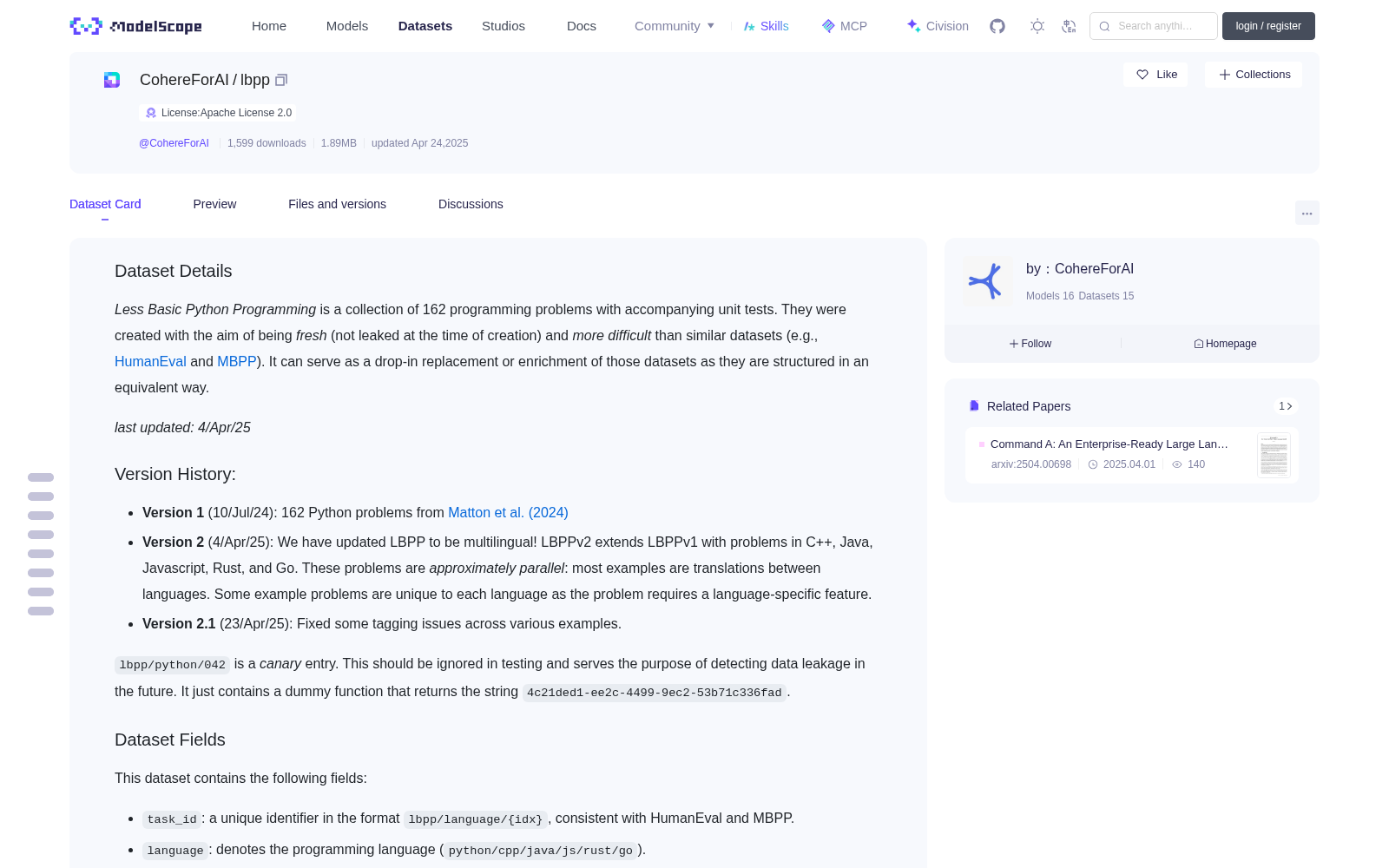
Task: Open the GitHub icon in navbar
Action: tap(997, 26)
